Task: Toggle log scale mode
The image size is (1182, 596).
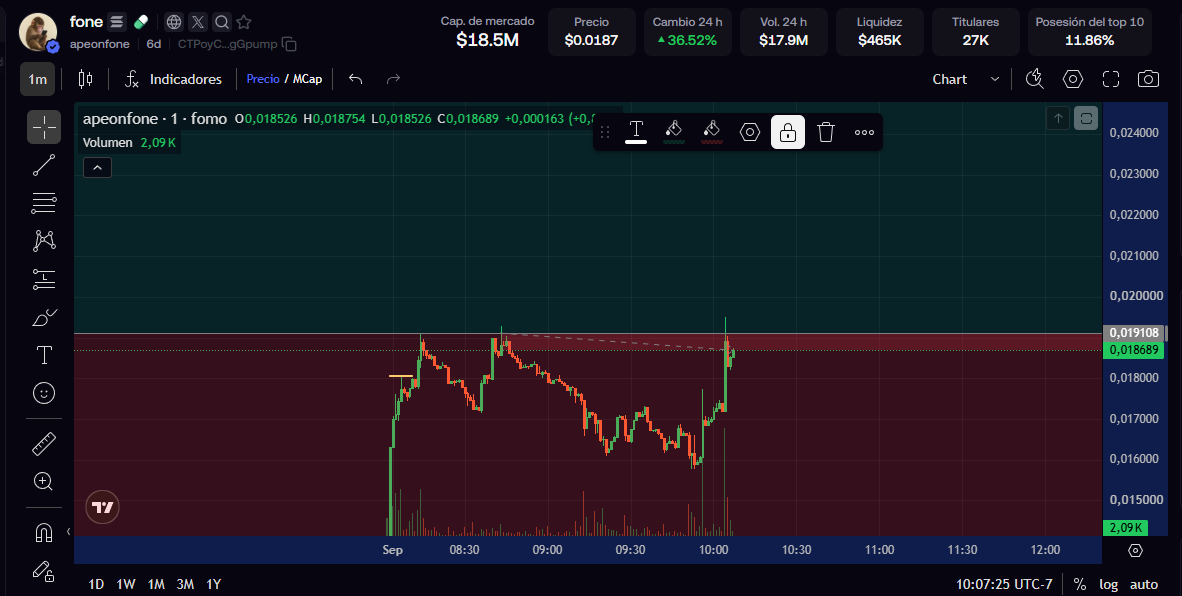Action: pyautogui.click(x=1108, y=584)
